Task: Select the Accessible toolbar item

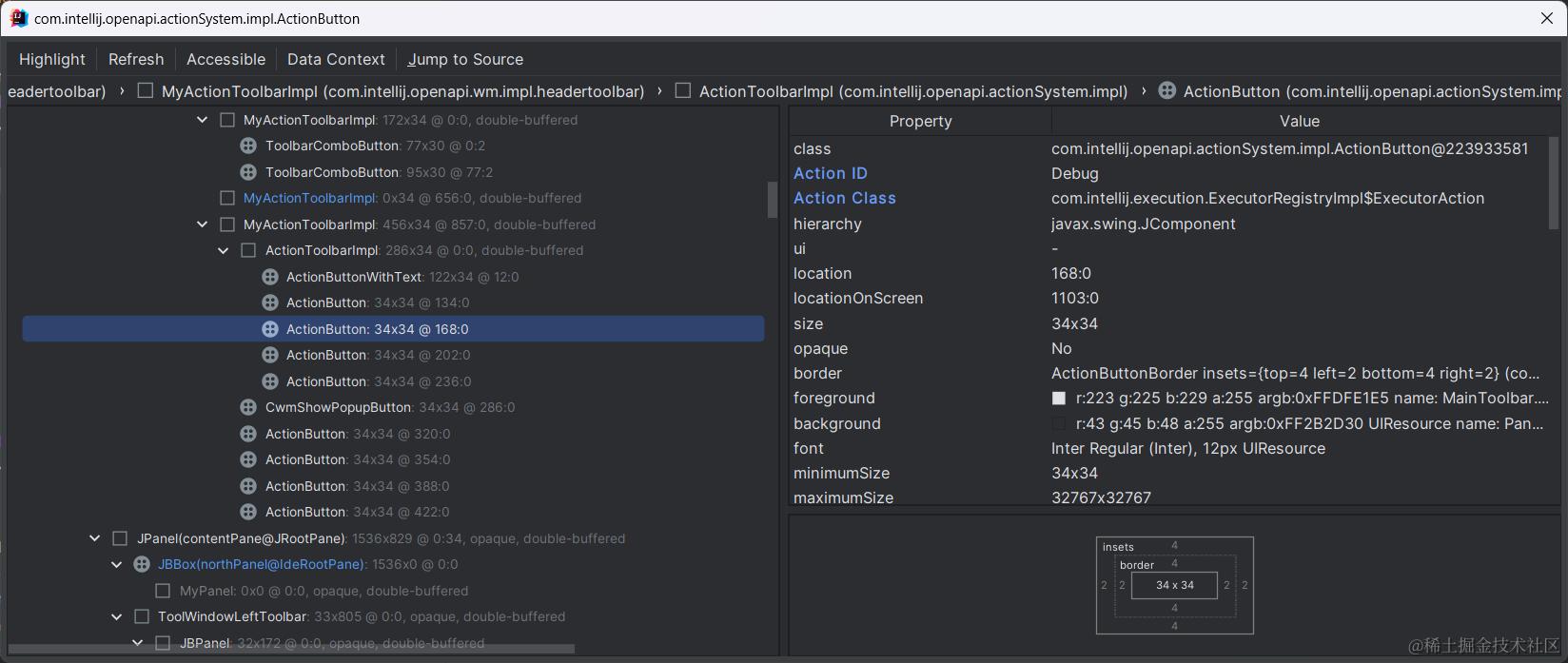Action: coord(226,59)
